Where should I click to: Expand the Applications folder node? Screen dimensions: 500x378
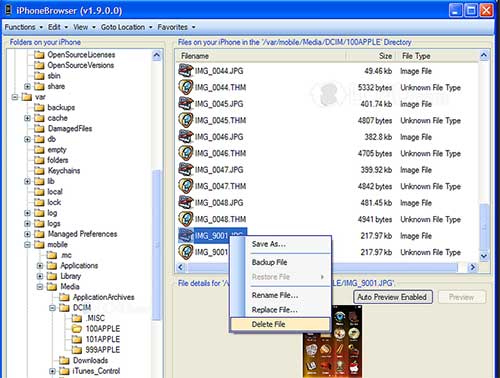coord(40,266)
